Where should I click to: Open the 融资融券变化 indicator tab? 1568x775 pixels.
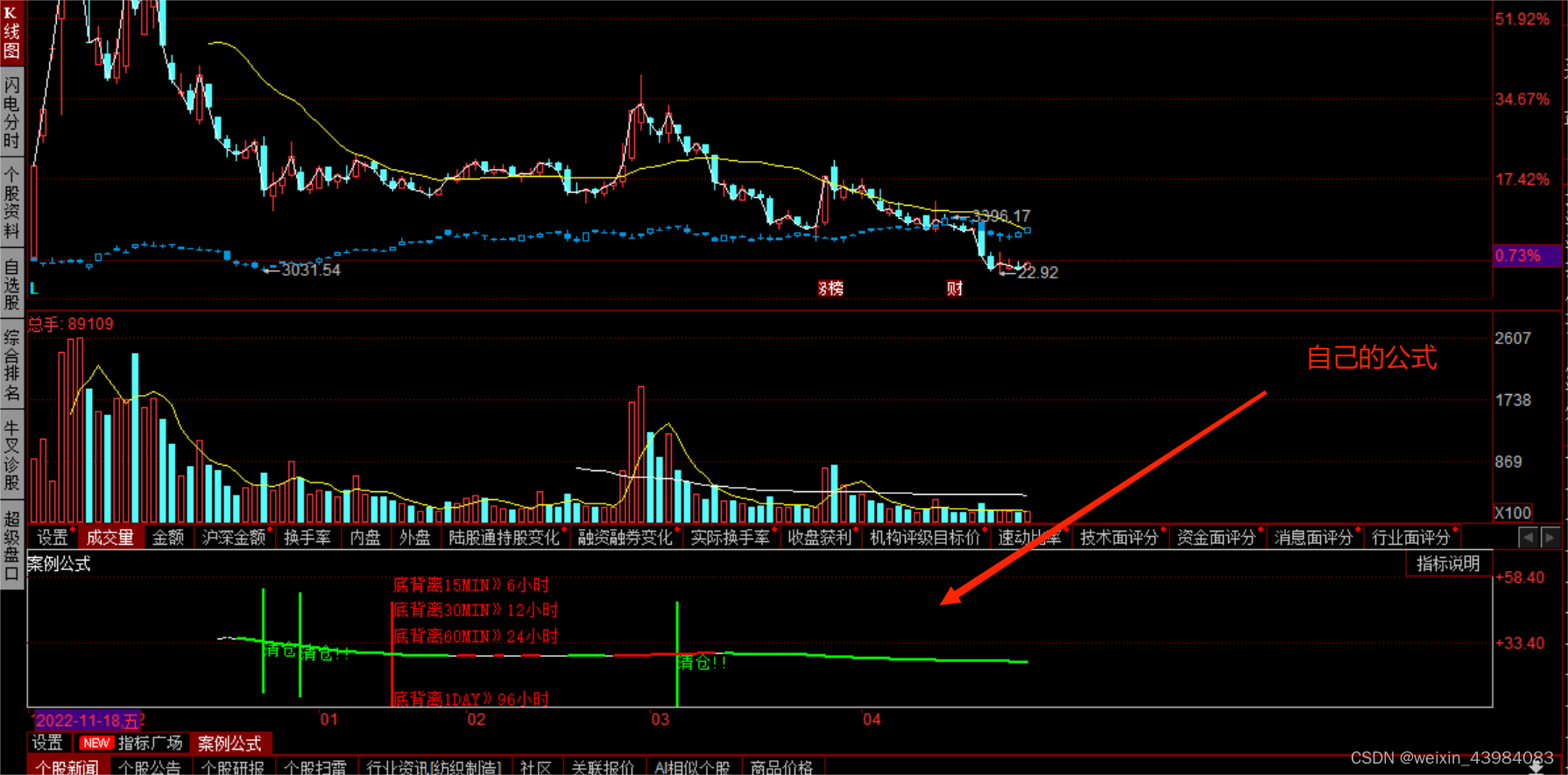click(x=625, y=538)
